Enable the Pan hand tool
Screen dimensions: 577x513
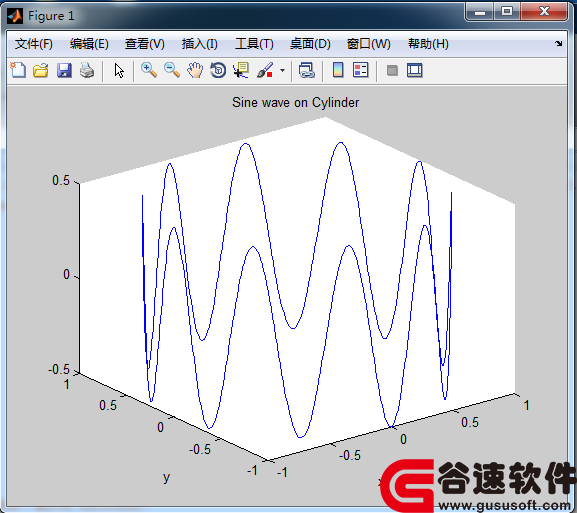195,70
